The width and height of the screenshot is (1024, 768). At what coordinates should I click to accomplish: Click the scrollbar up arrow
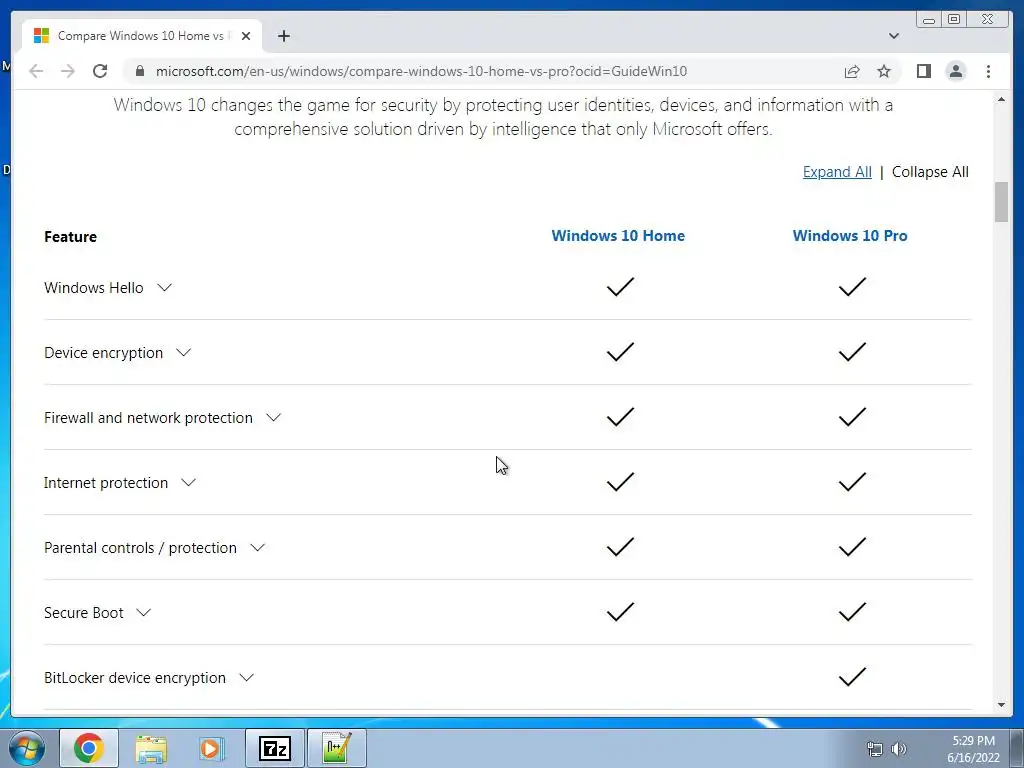pyautogui.click(x=1001, y=99)
